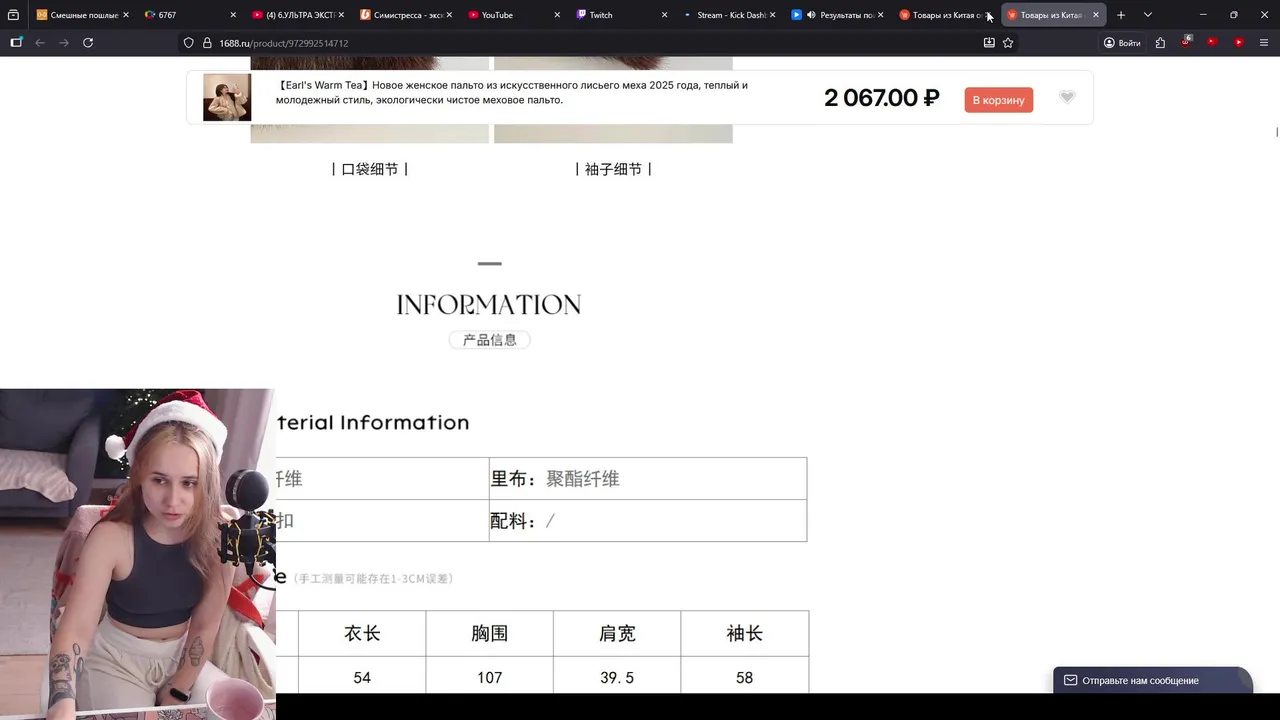
Task: Switch to the (4) 6.УЛЬТРА ЭКСТР tab
Action: pyautogui.click(x=298, y=15)
